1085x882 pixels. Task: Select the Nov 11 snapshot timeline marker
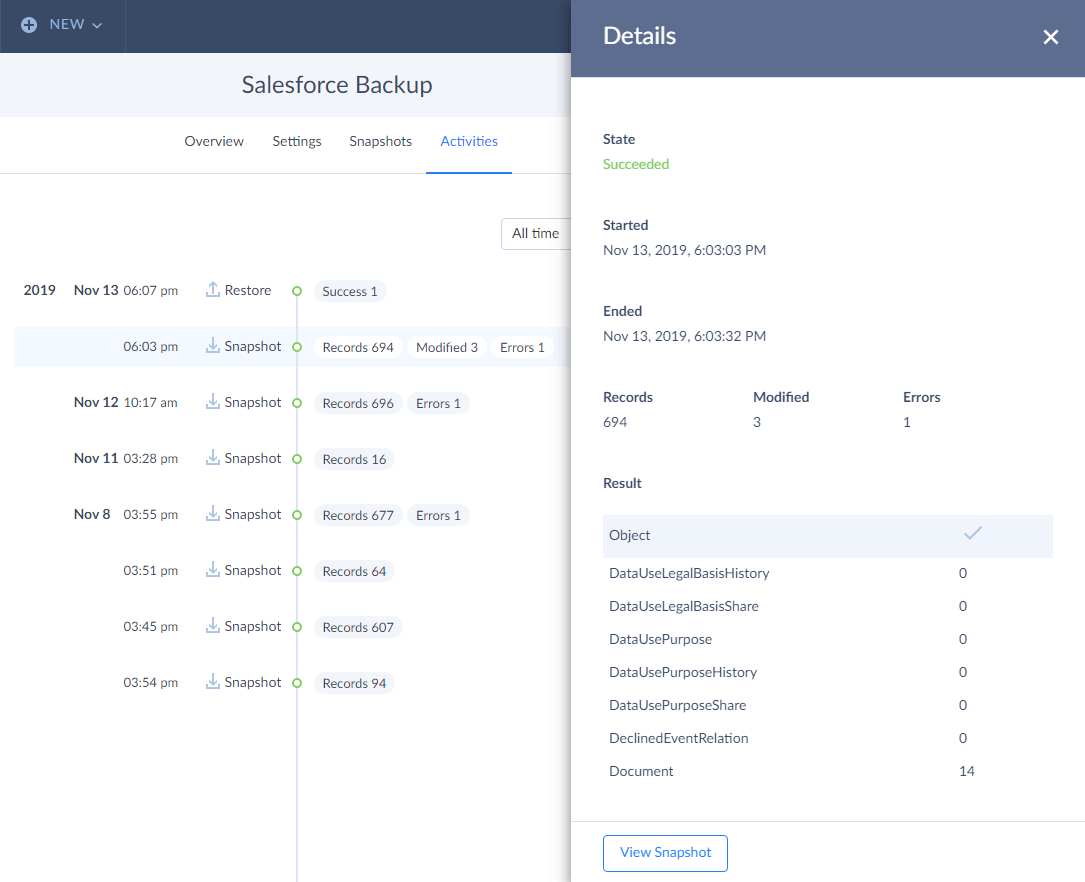point(297,459)
